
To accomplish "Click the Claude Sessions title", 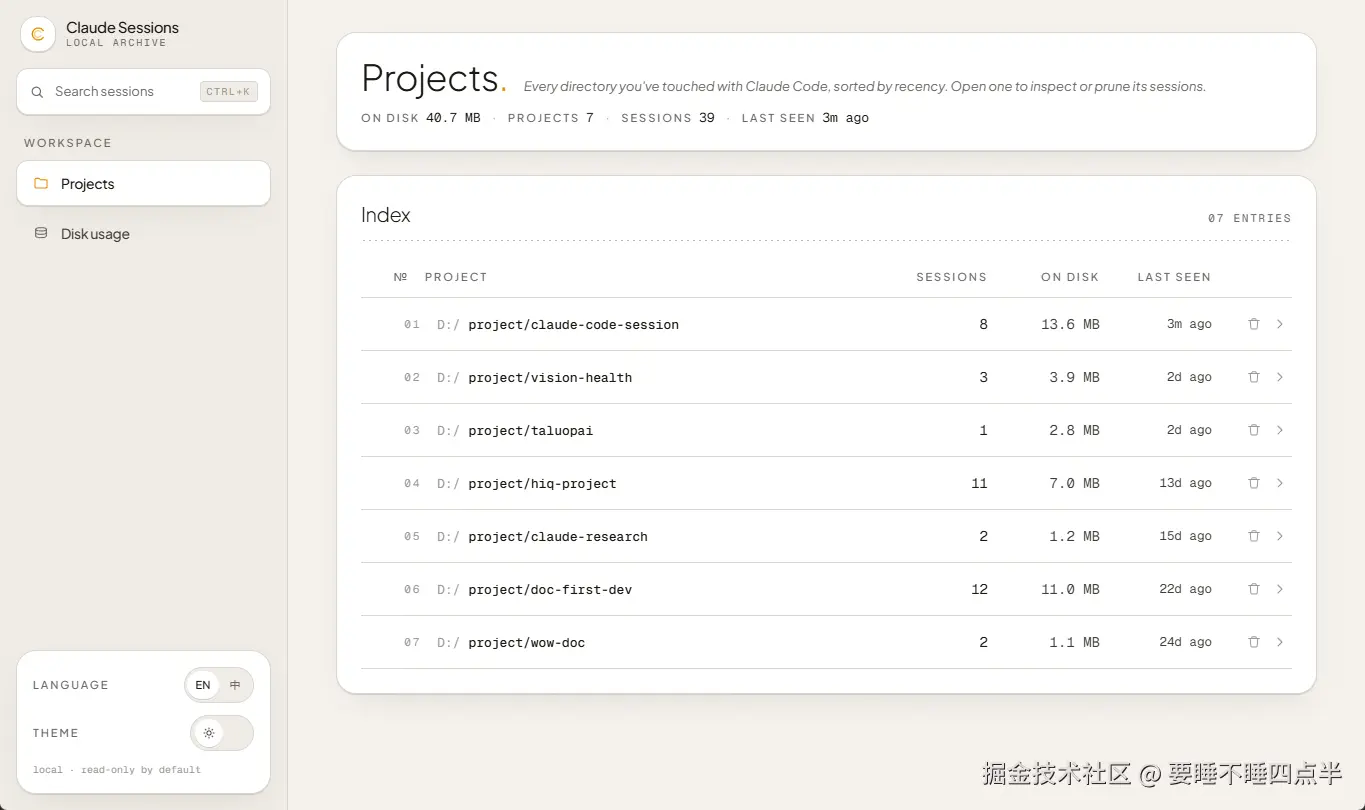I will tap(123, 28).
